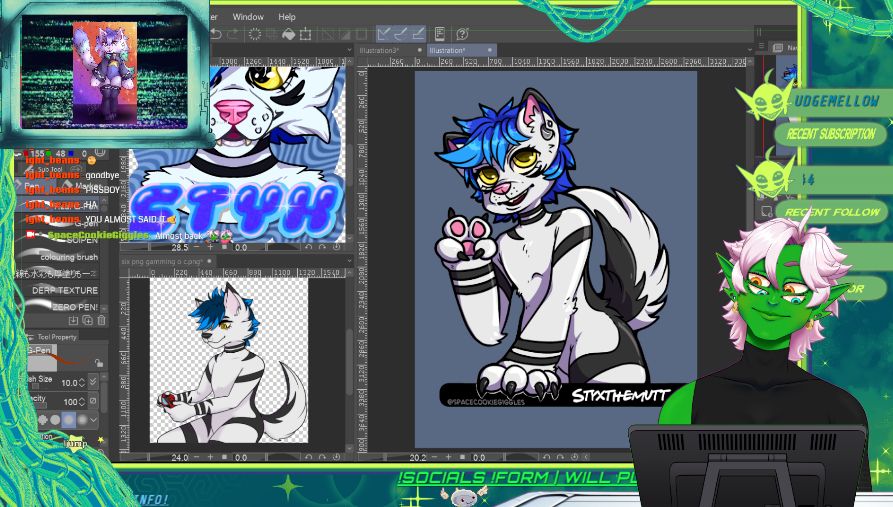Viewport: 893px width, 507px height.
Task: Reset rotation of the main canvas
Action: (574, 457)
